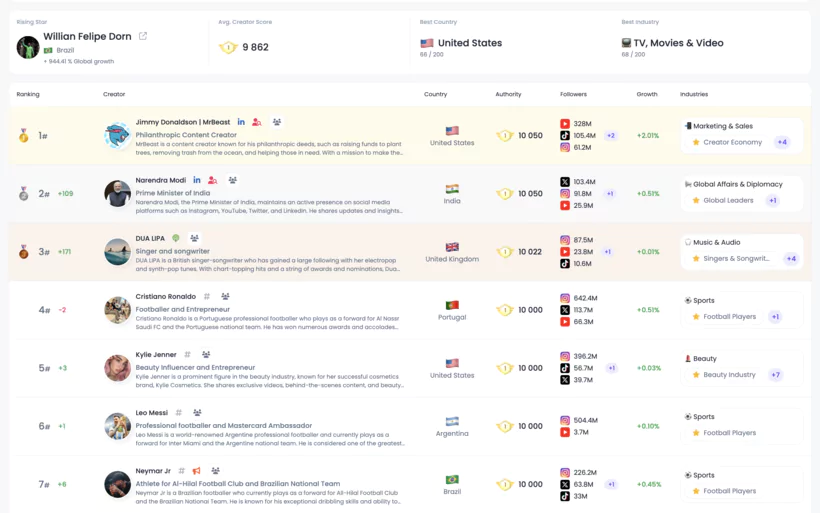Open Willian Felipe Dorn rising star link
The image size is (820, 513).
(x=87, y=36)
